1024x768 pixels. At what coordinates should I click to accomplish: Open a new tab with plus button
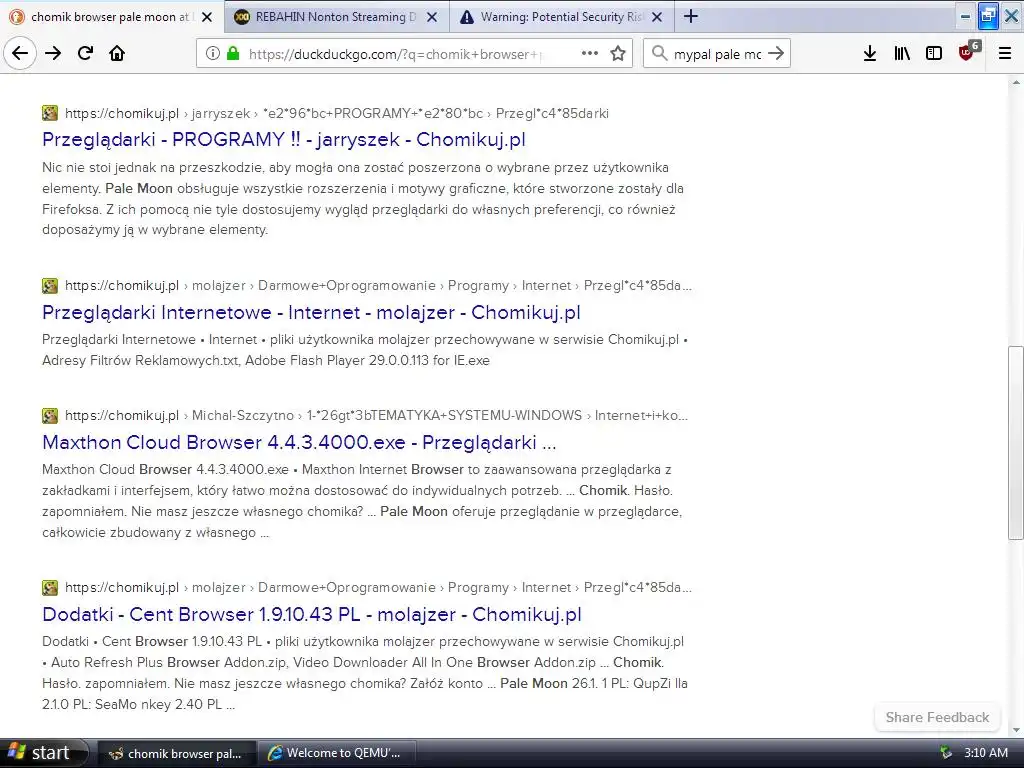tap(691, 17)
